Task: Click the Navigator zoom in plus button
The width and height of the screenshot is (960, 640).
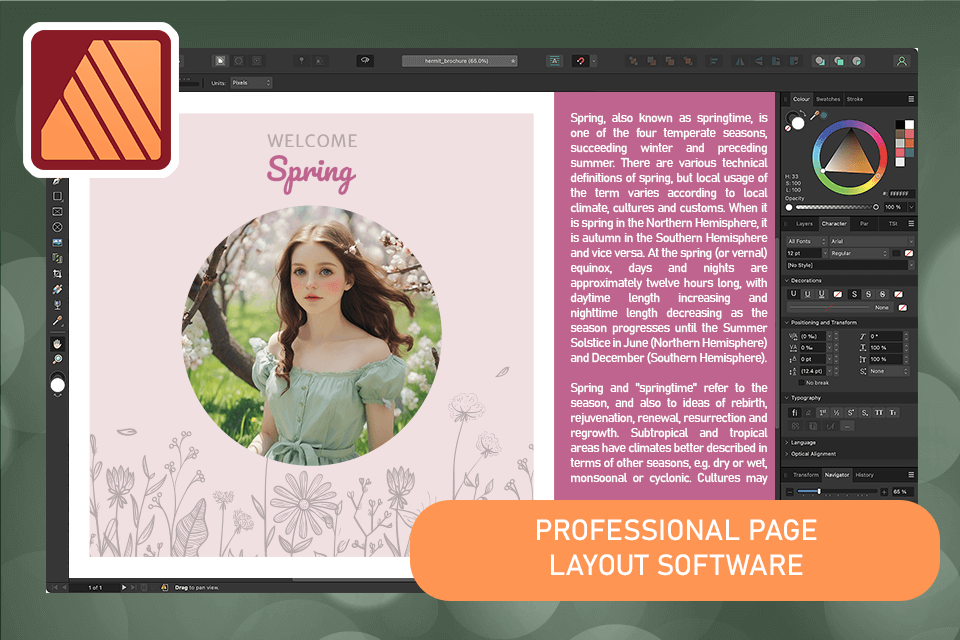Action: point(883,492)
